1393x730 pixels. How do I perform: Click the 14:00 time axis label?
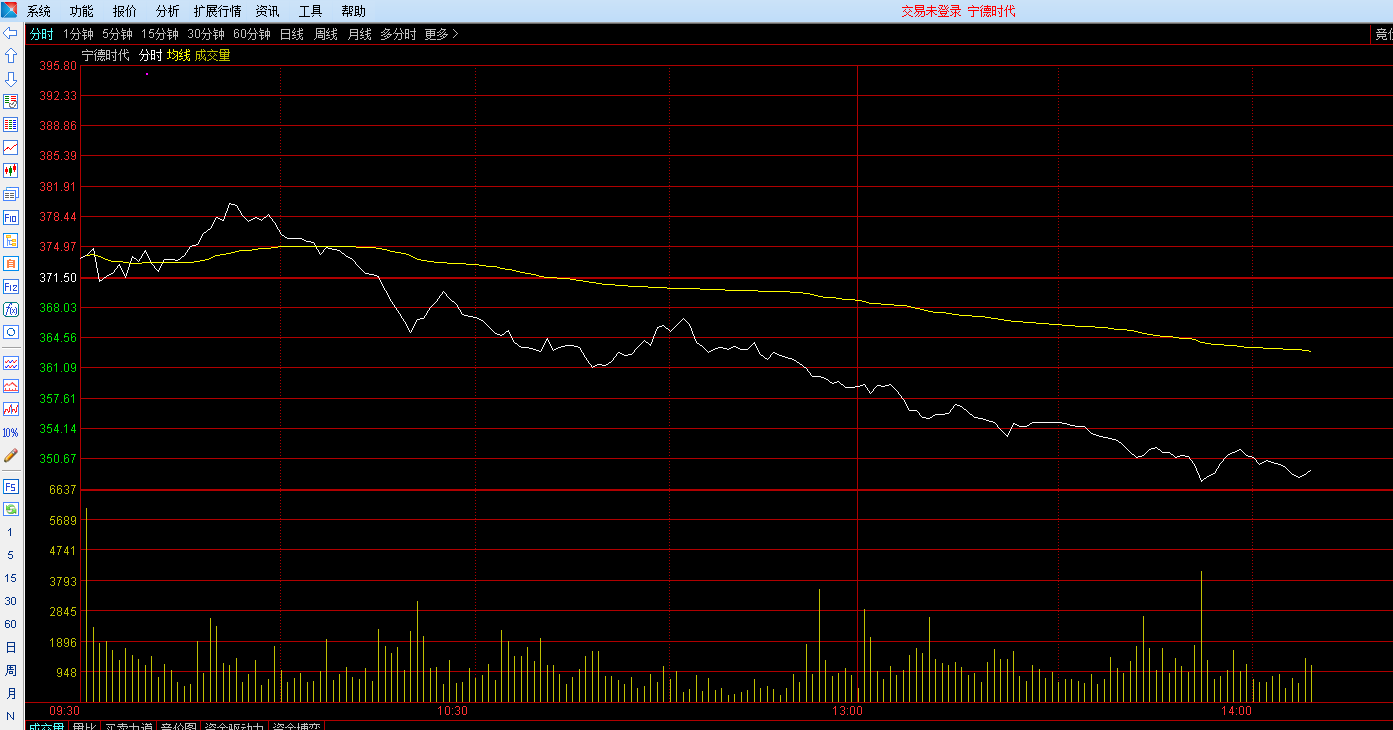pos(1237,710)
